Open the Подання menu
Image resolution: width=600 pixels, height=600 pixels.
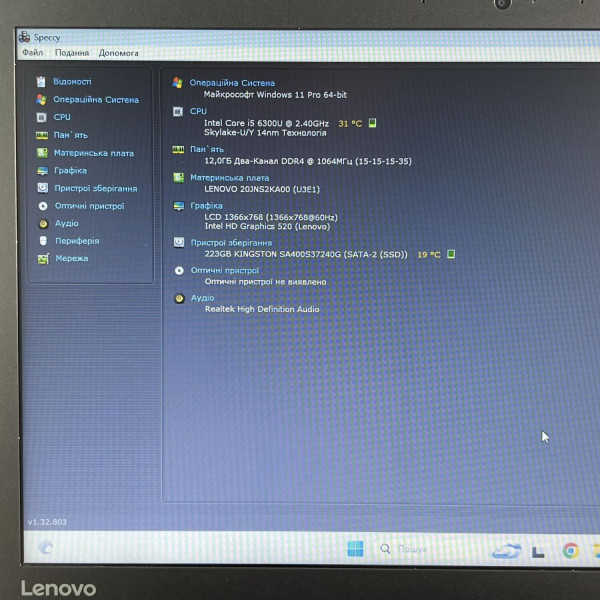coord(72,53)
